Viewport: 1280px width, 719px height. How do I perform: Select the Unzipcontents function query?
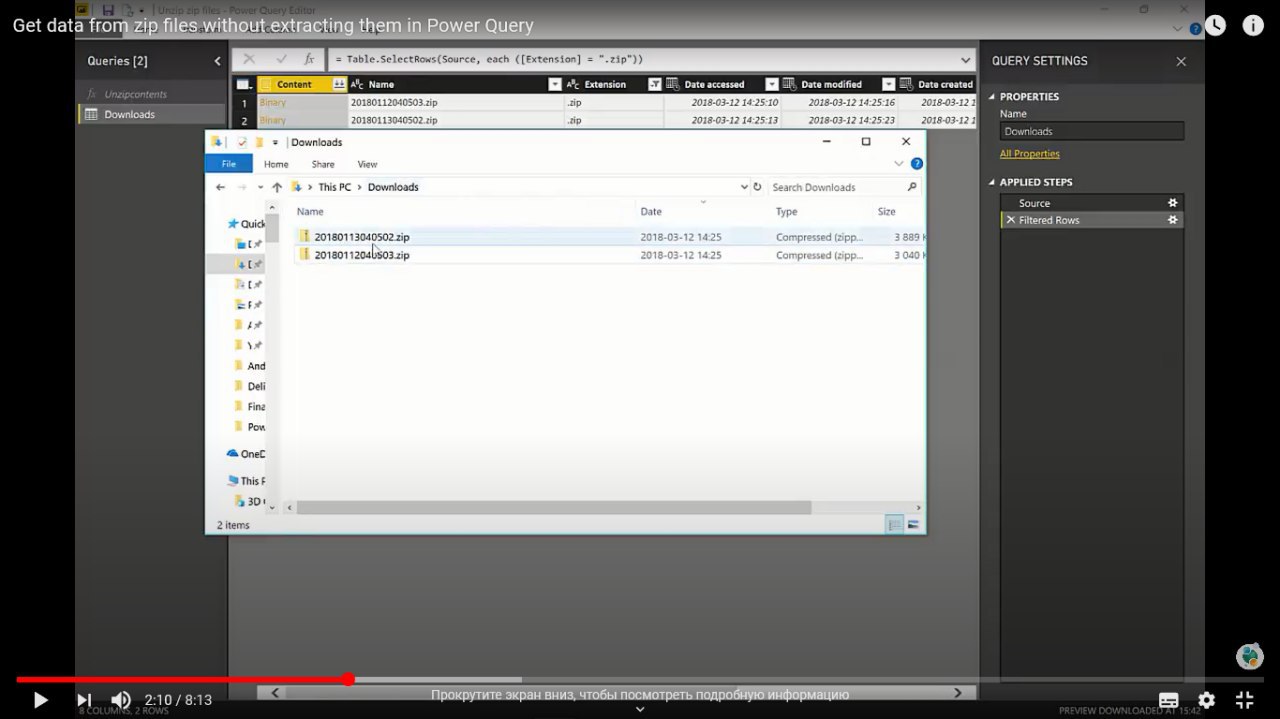[135, 94]
